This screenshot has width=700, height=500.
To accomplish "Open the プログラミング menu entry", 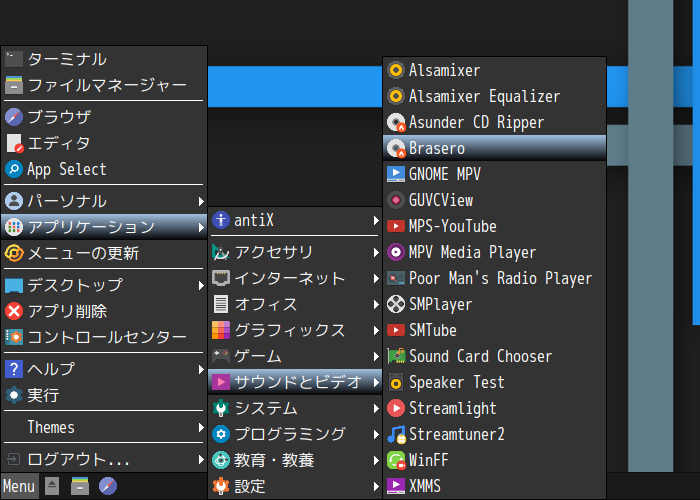I will [x=295, y=434].
